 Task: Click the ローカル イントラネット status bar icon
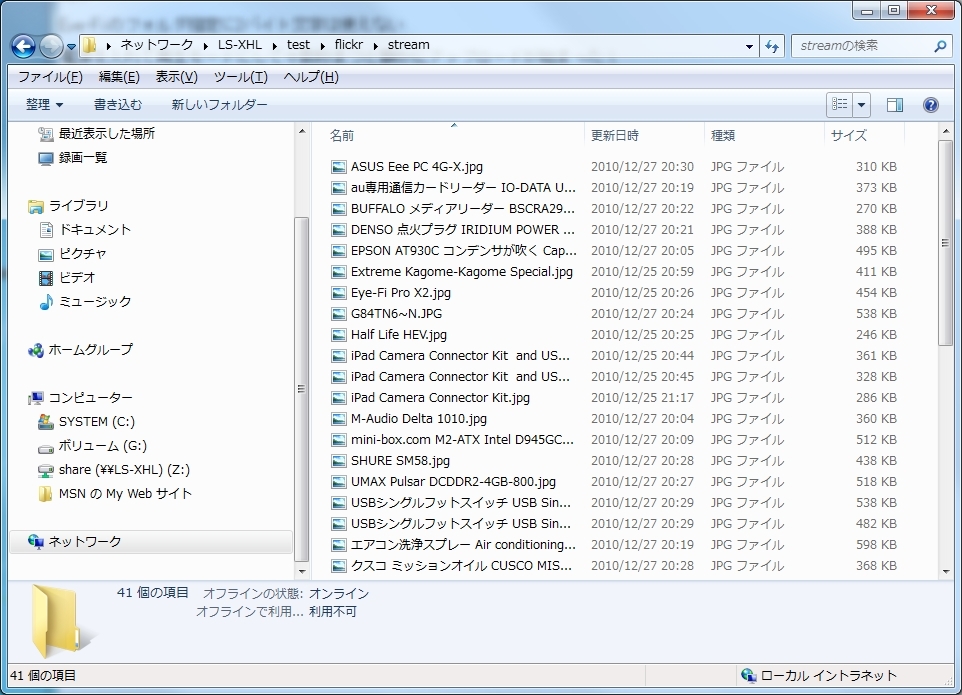point(748,675)
